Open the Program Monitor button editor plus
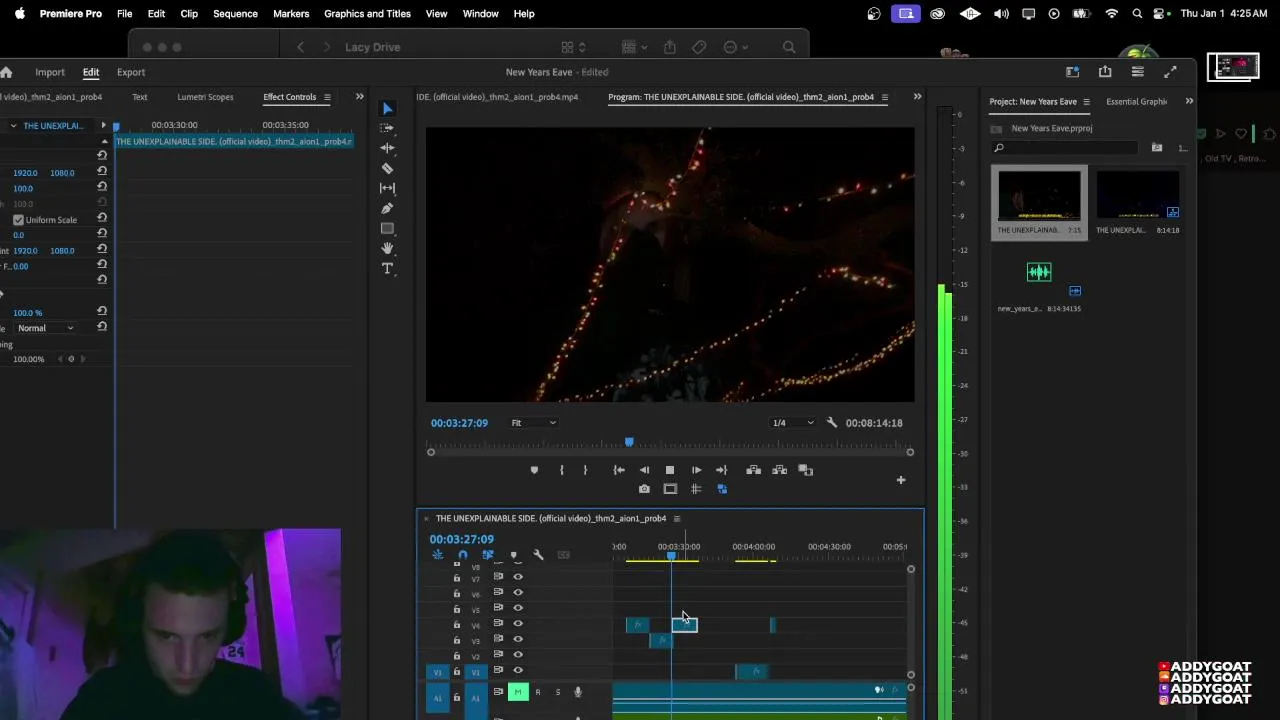Viewport: 1280px width, 720px height. pyautogui.click(x=901, y=480)
